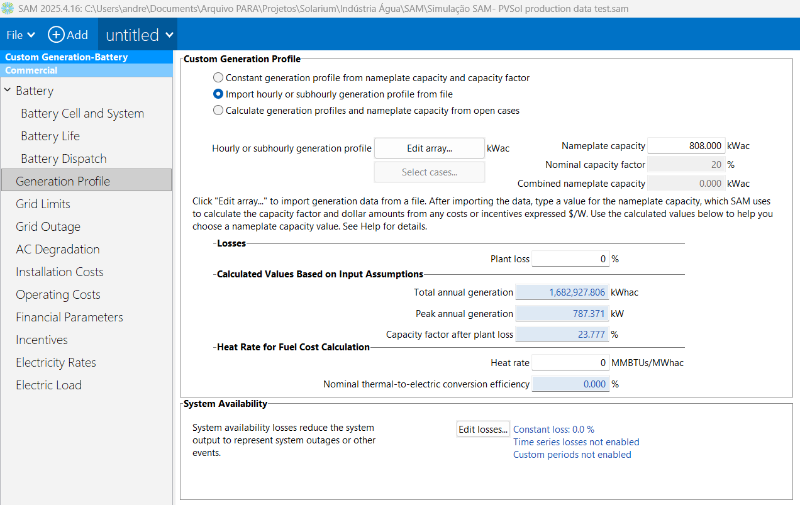Click the Combined nameplate capacity value field
The width and height of the screenshot is (800, 505).
pyautogui.click(x=686, y=184)
